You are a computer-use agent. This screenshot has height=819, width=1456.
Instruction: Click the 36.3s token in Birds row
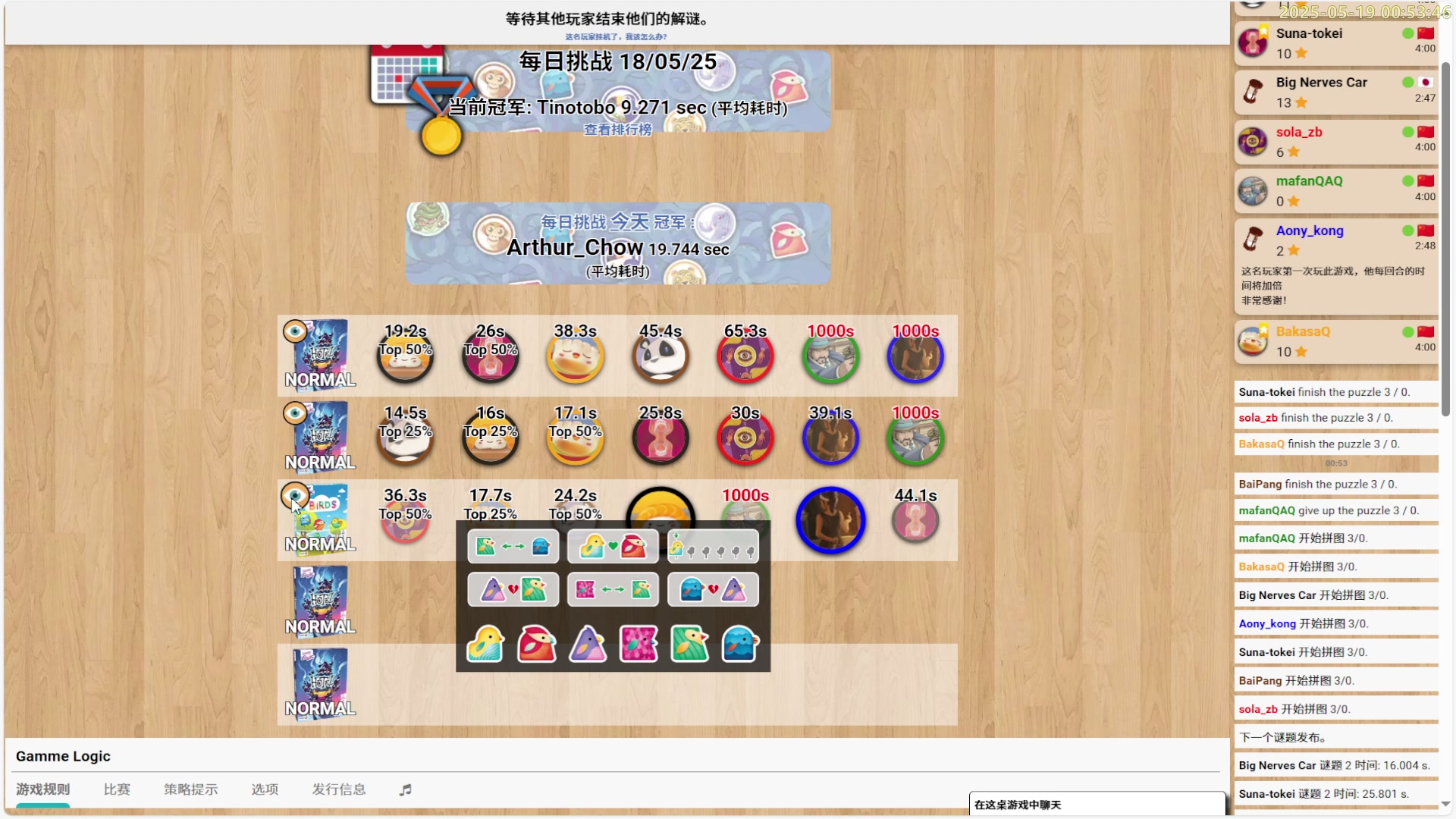(405, 520)
